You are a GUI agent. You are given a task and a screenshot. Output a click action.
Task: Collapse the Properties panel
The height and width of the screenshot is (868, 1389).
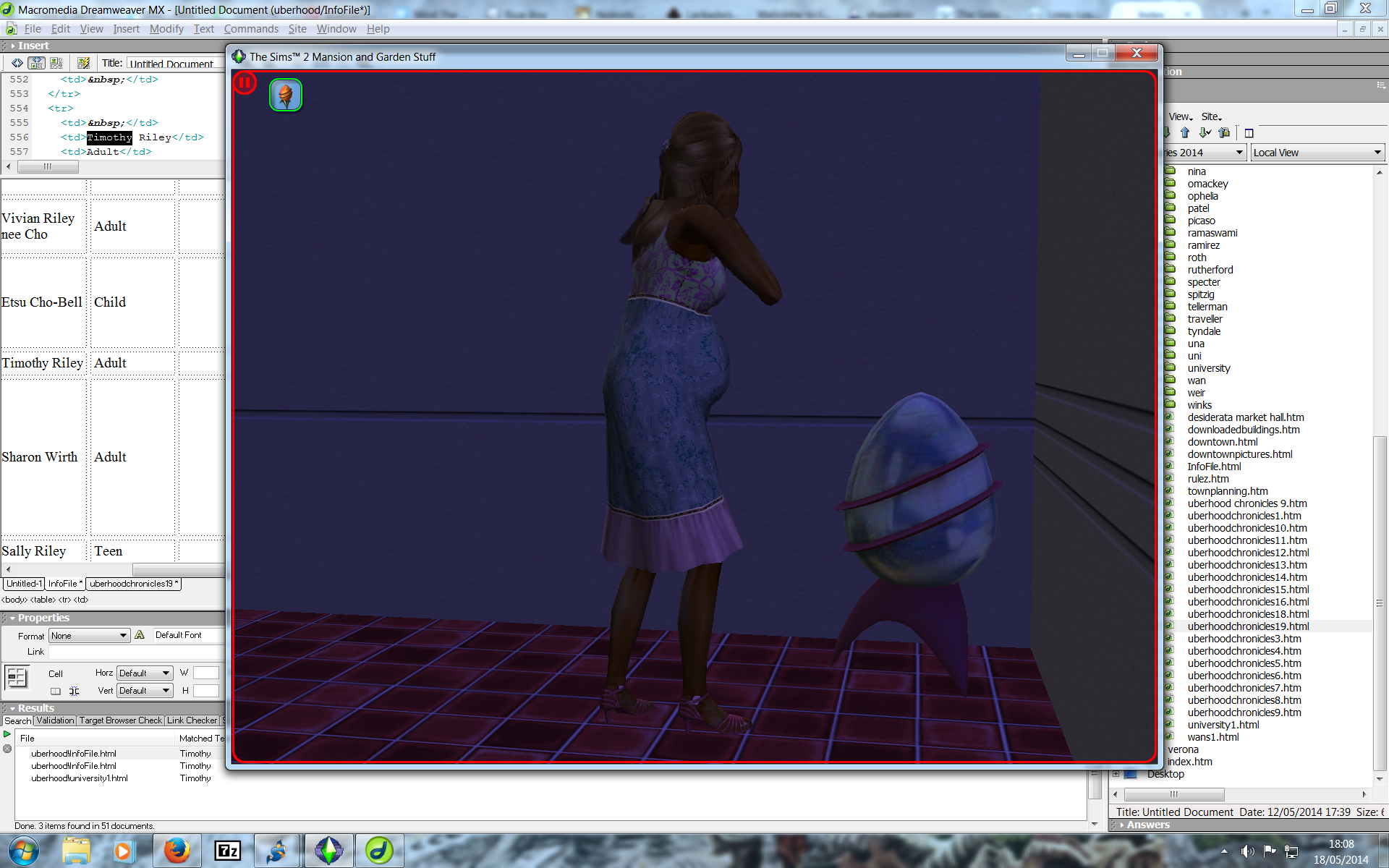[x=12, y=618]
